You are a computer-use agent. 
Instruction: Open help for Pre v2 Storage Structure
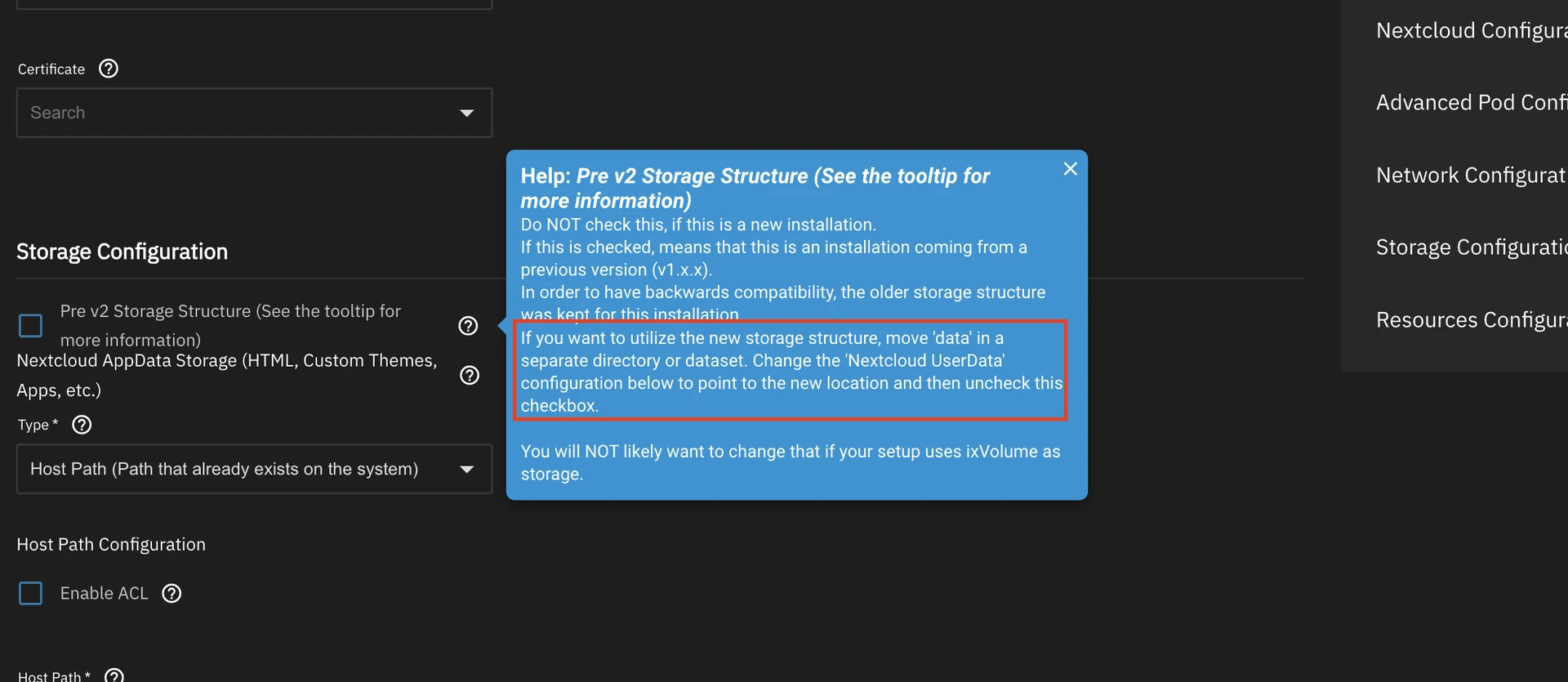pos(468,326)
